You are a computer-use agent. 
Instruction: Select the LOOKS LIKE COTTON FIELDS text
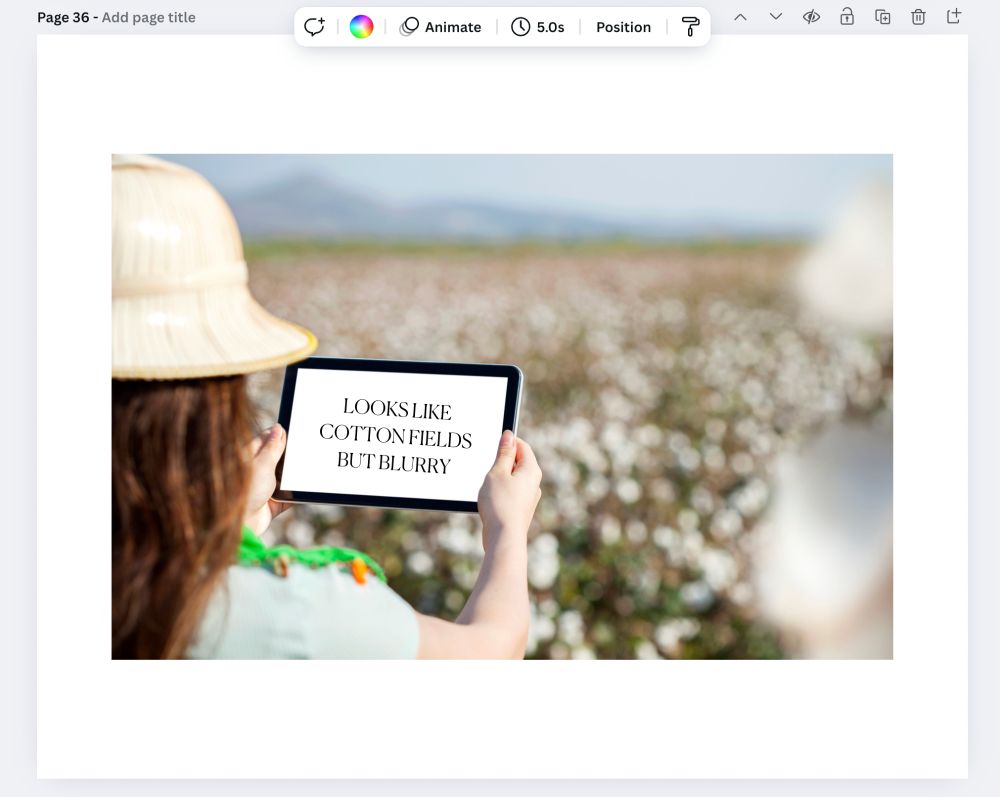tap(396, 438)
